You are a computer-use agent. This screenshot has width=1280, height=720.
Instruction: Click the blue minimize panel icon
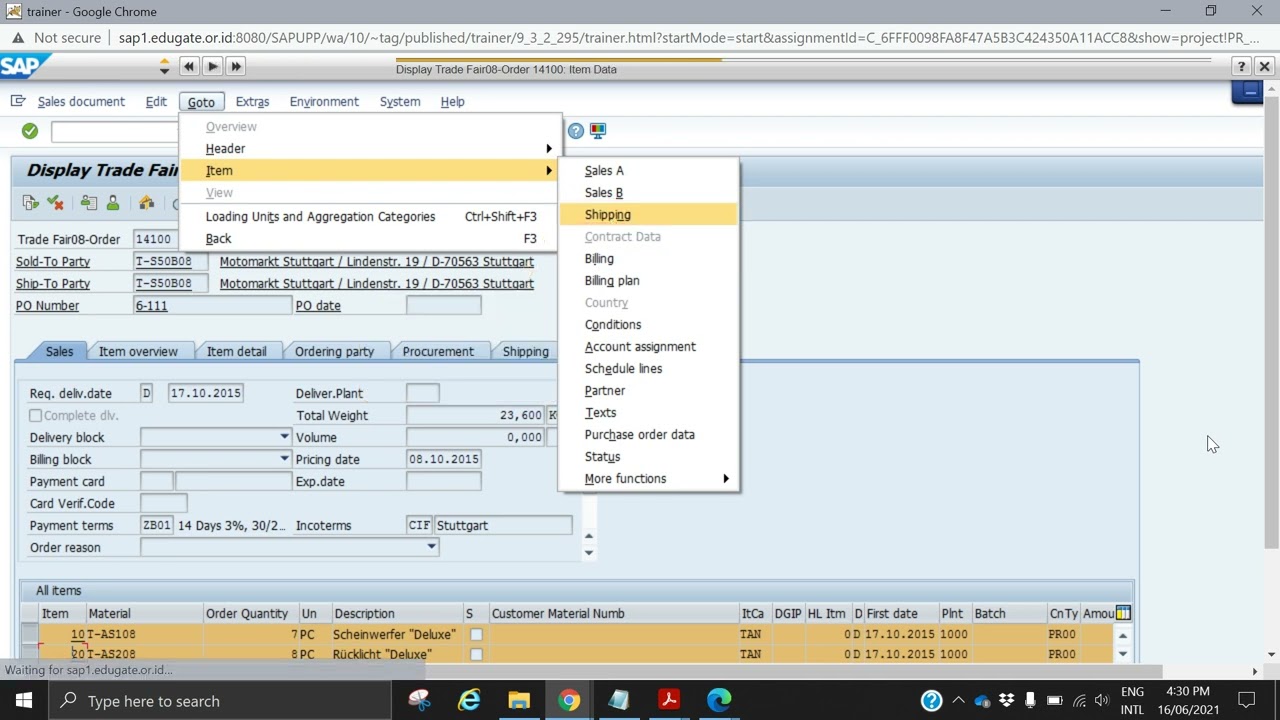tap(1248, 92)
